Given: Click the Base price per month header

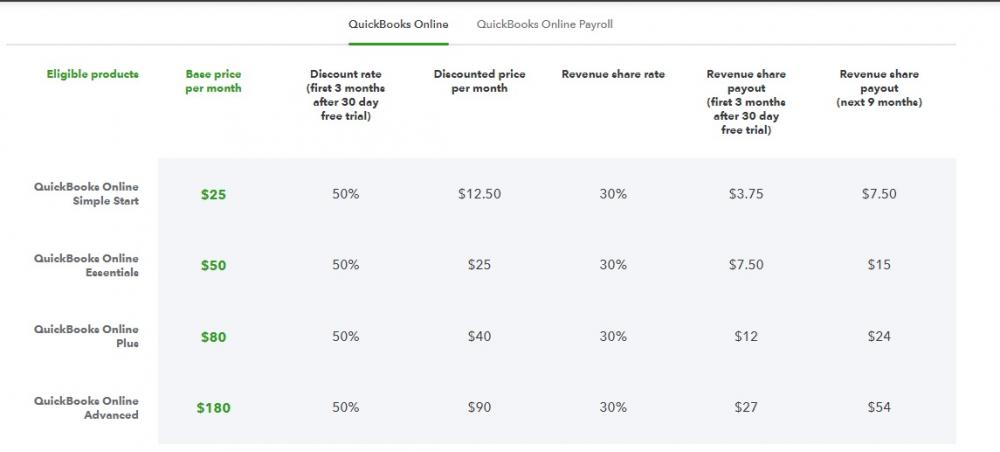Looking at the screenshot, I should point(213,81).
